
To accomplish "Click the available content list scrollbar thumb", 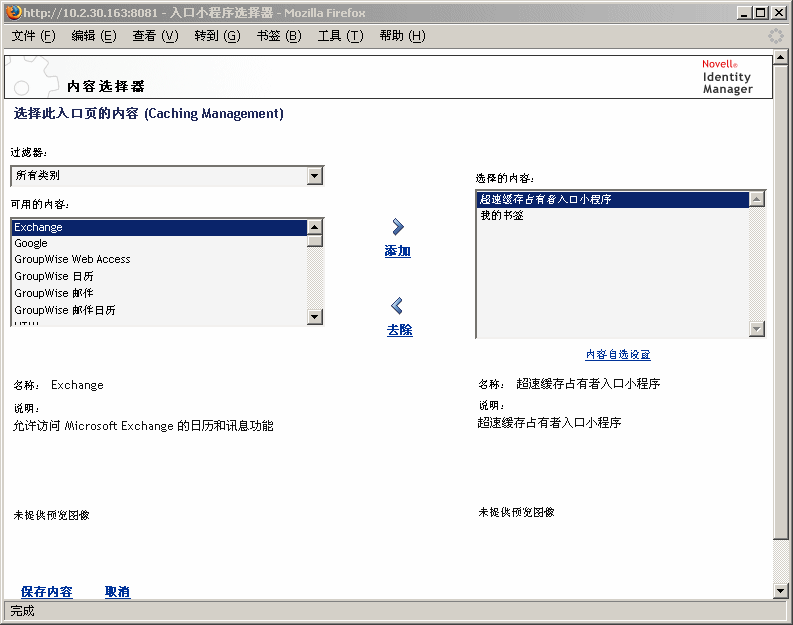I will (315, 241).
